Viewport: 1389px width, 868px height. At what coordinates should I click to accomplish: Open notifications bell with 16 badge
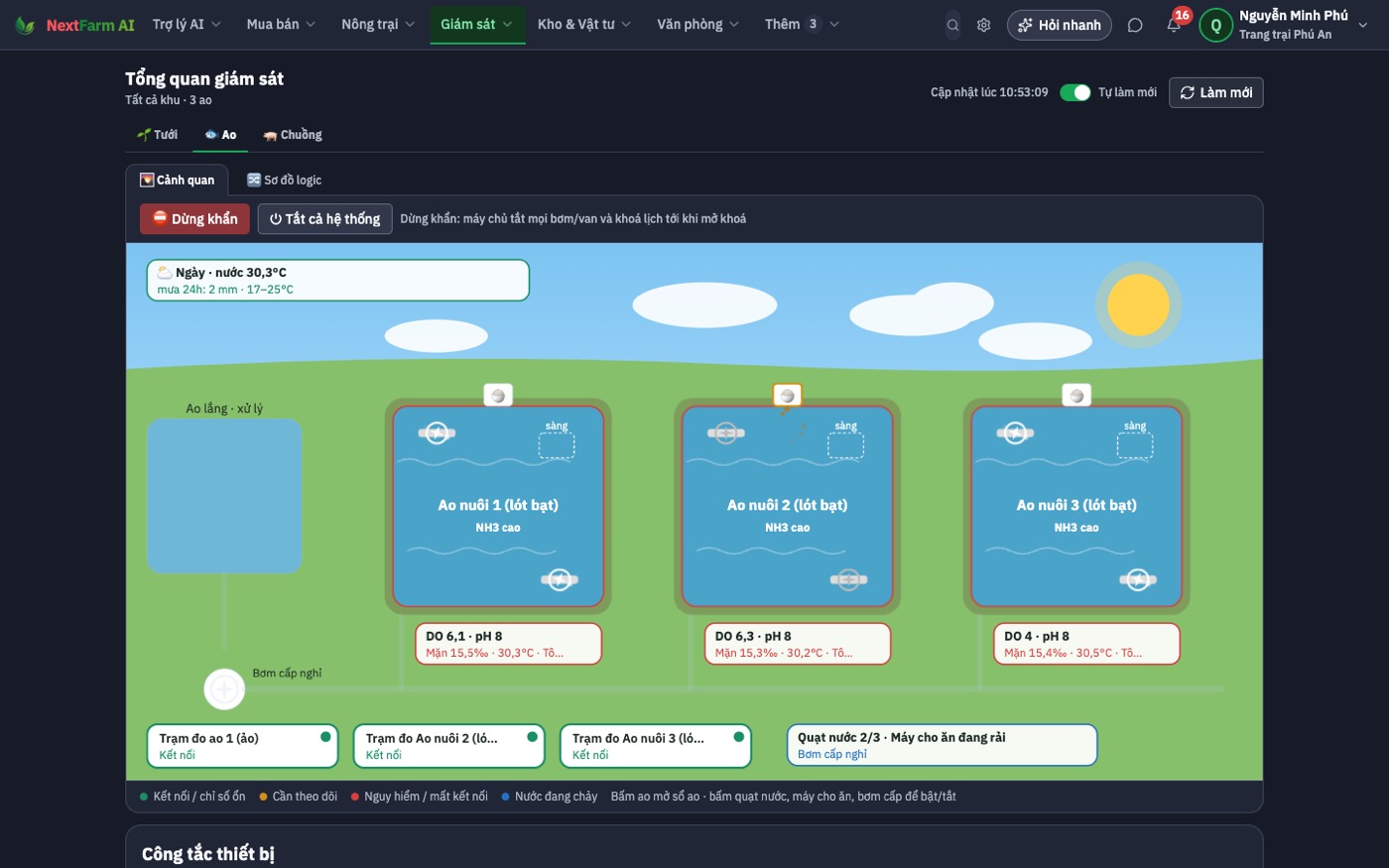point(1174,25)
